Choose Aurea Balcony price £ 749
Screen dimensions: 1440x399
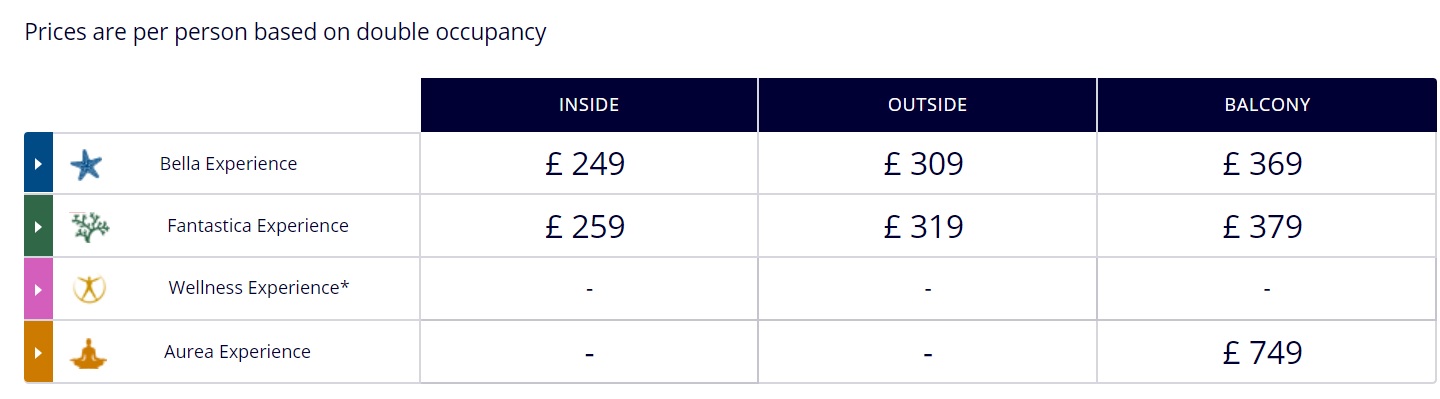point(1263,353)
